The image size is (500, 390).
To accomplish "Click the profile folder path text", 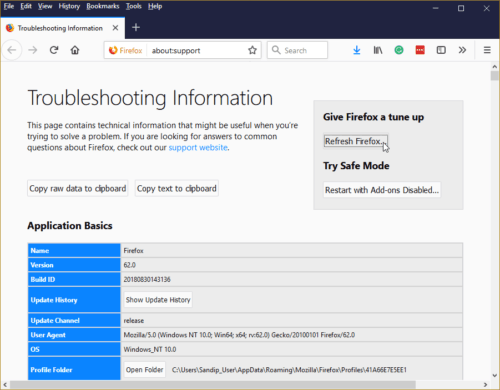I will pyautogui.click(x=289, y=370).
